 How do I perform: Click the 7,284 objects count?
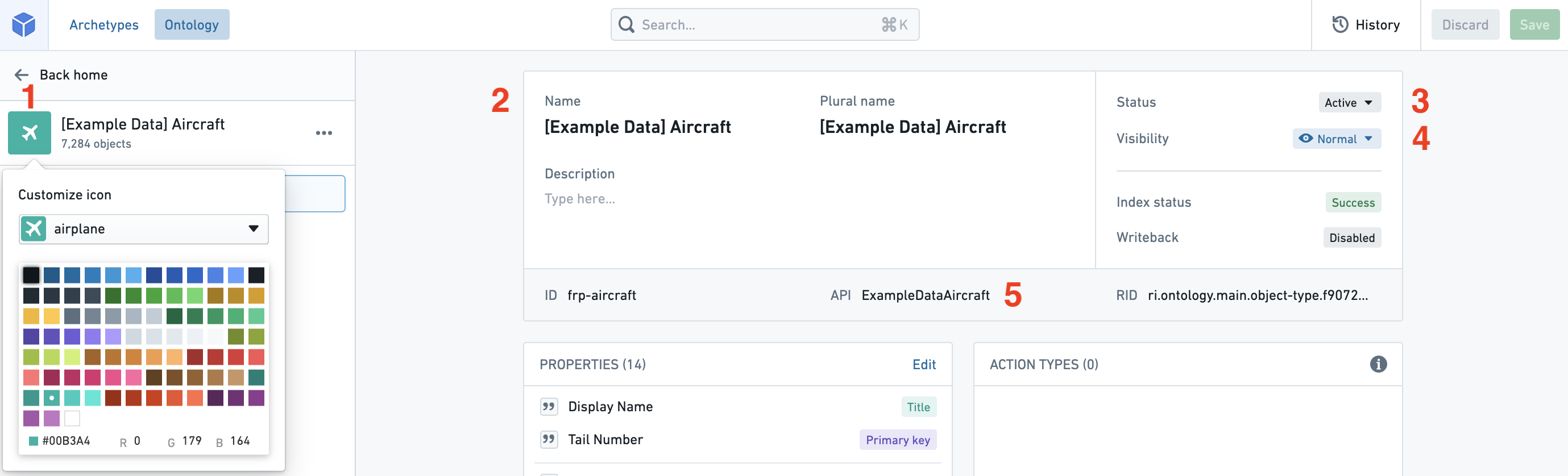click(96, 144)
